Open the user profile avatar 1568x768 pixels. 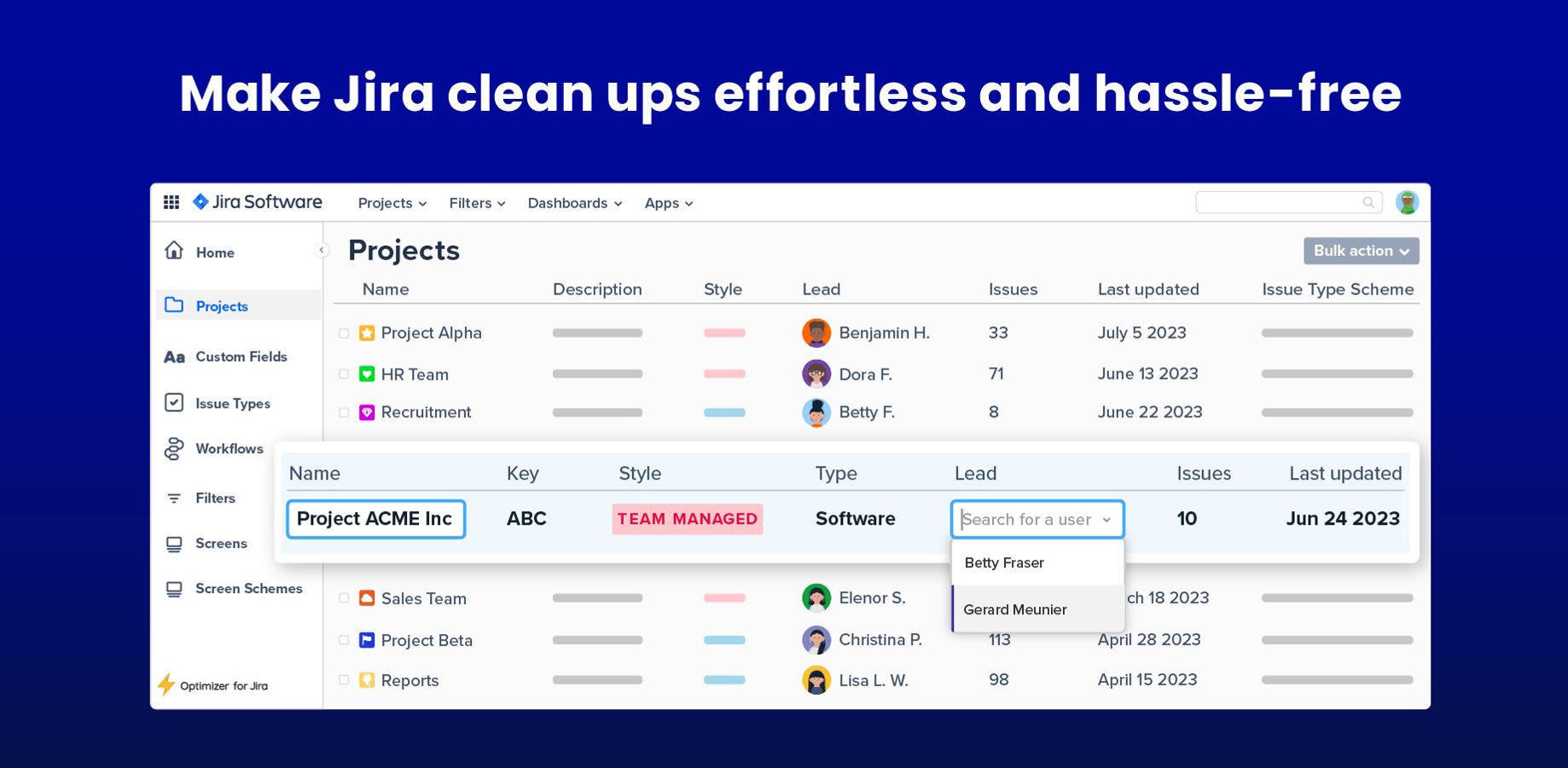(1407, 202)
